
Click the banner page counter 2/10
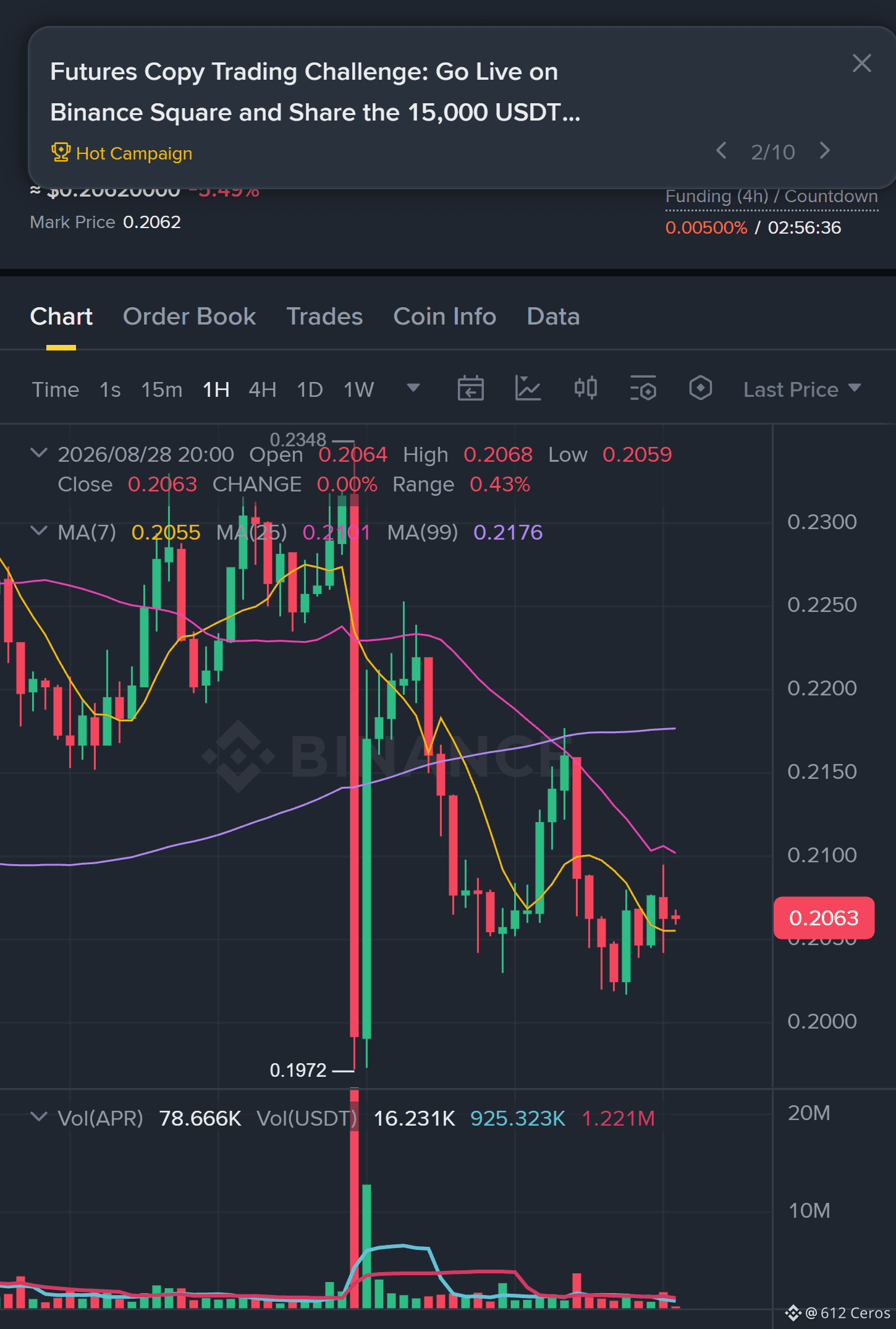(x=773, y=152)
